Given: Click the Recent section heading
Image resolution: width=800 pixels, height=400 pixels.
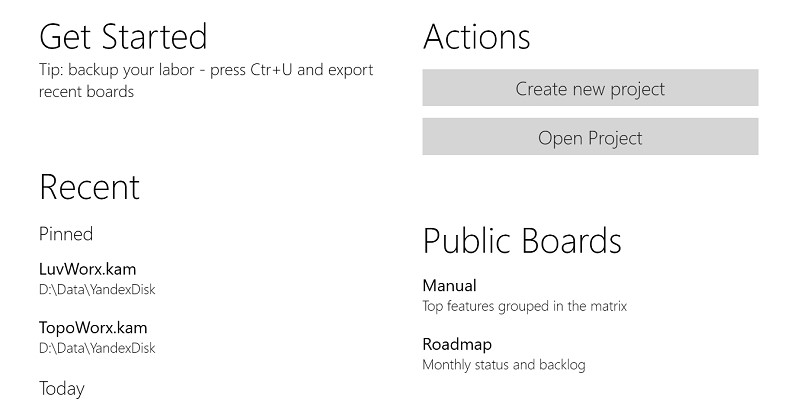Looking at the screenshot, I should (x=89, y=187).
